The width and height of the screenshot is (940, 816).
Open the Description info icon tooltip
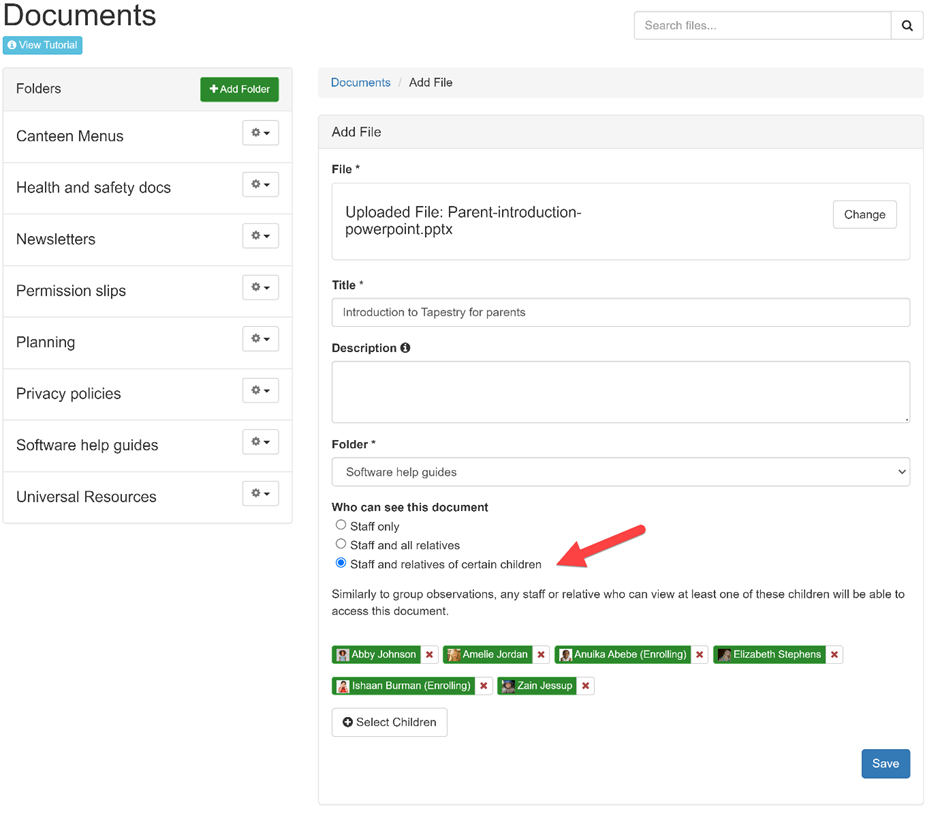click(x=405, y=348)
